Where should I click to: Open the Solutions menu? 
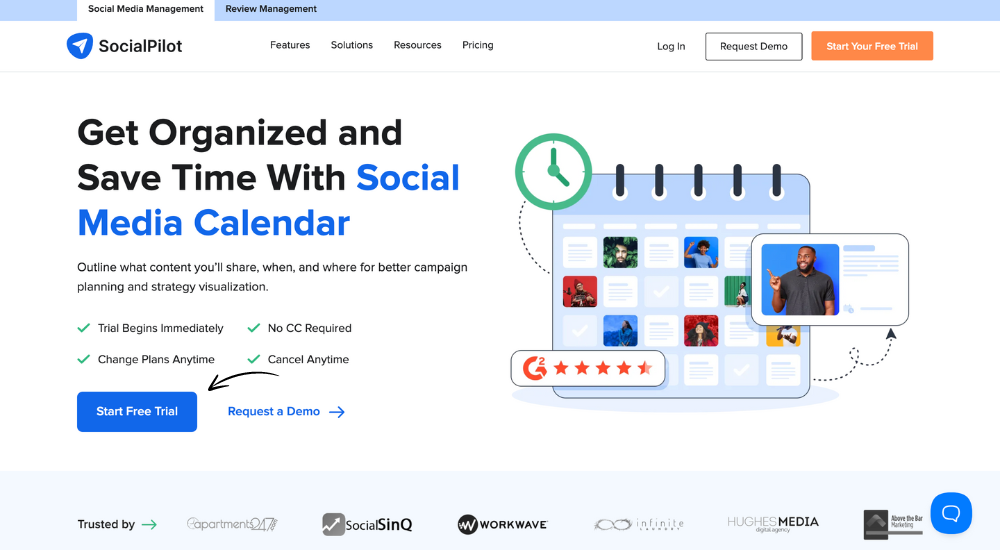pyautogui.click(x=351, y=45)
